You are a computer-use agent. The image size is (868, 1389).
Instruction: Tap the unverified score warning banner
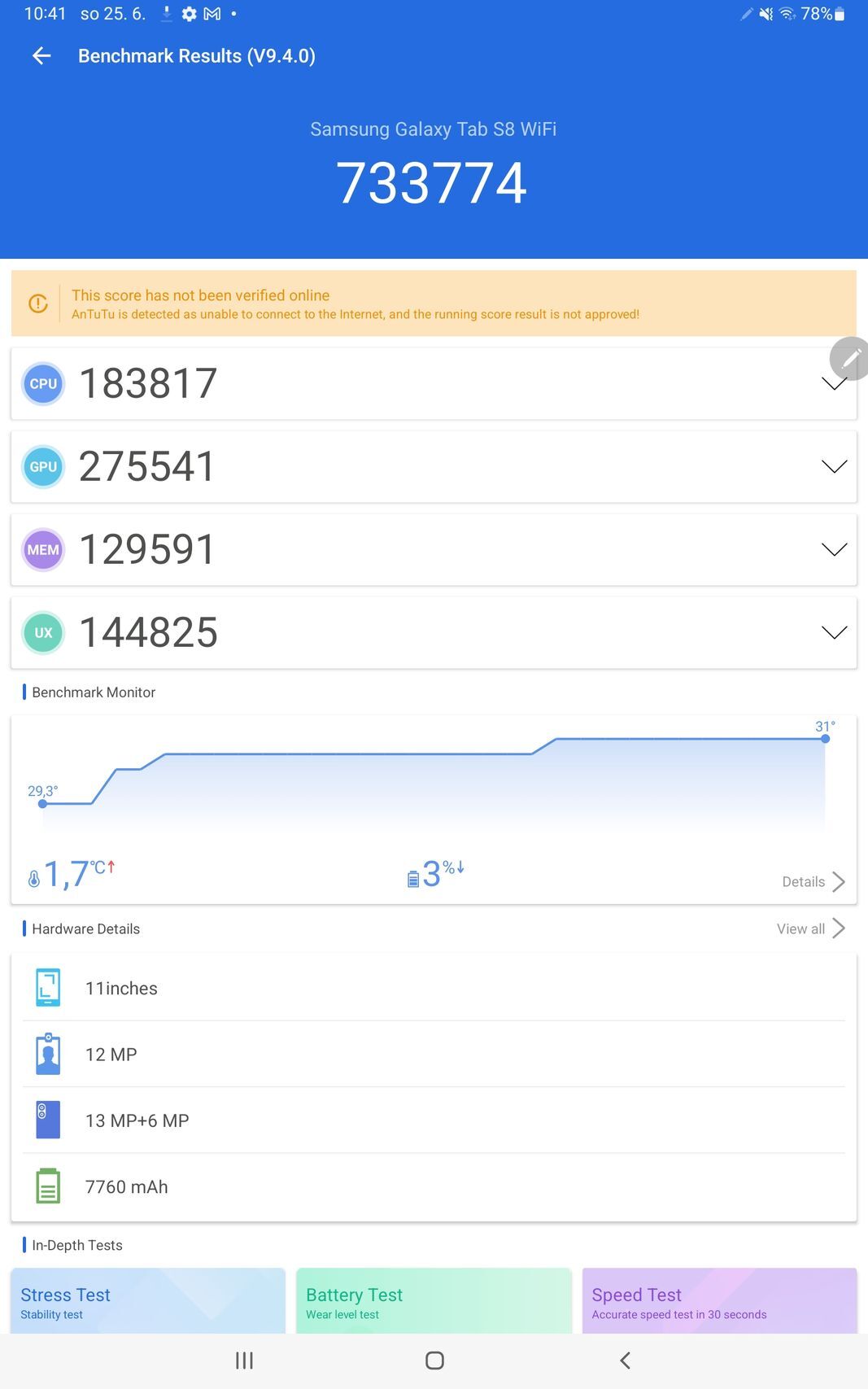pos(434,304)
